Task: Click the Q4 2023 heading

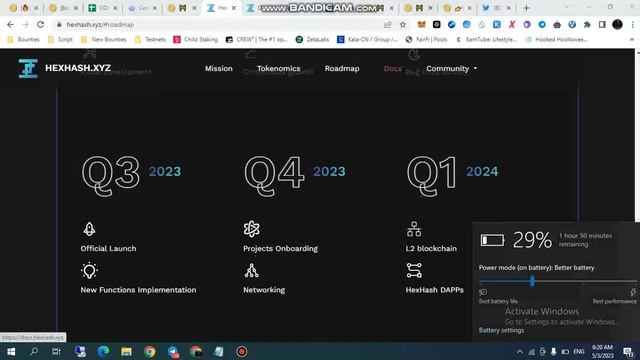Action: click(x=295, y=175)
